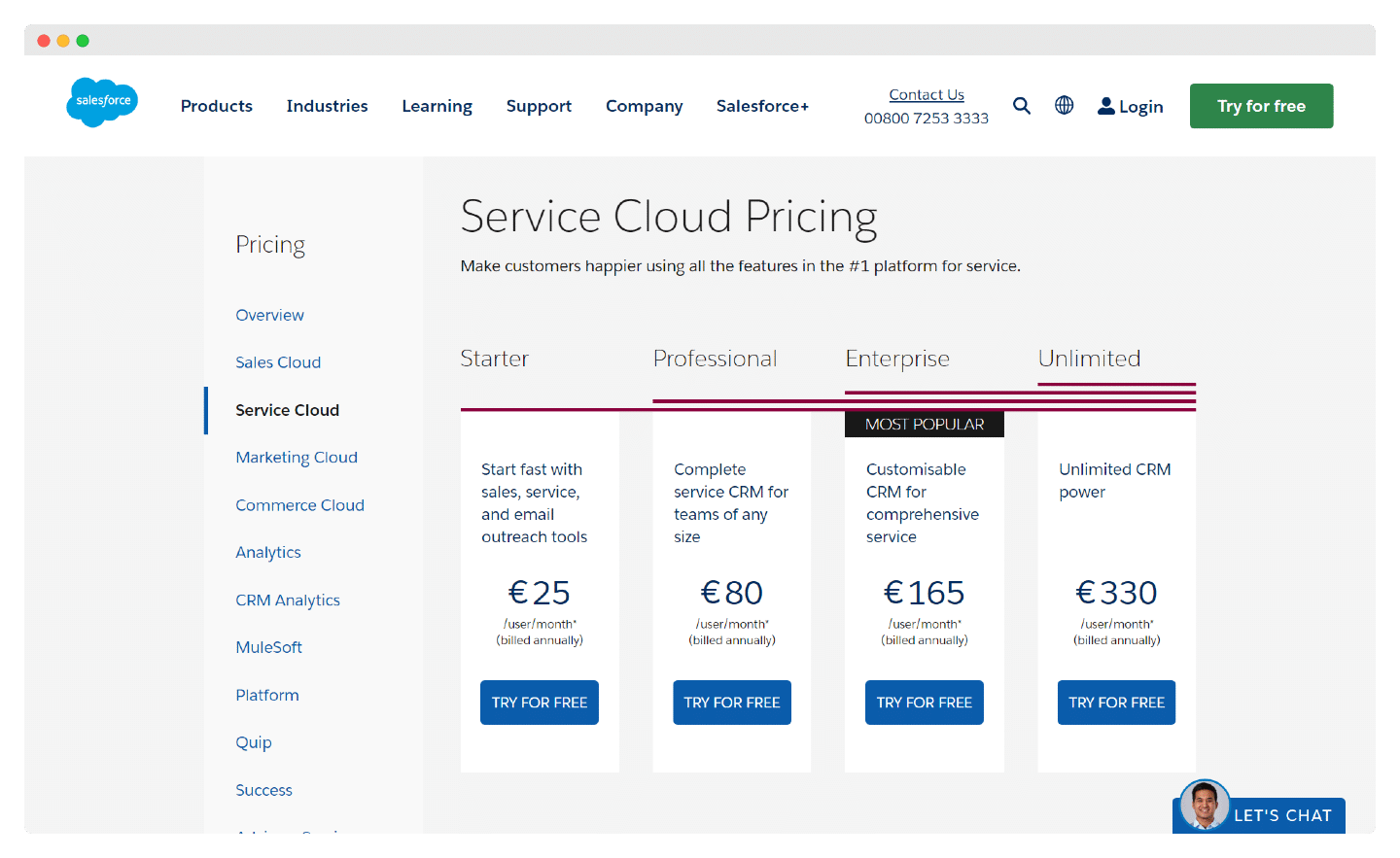Click the green maximize window dot
Viewport: 1400px width, 858px height.
tap(83, 41)
